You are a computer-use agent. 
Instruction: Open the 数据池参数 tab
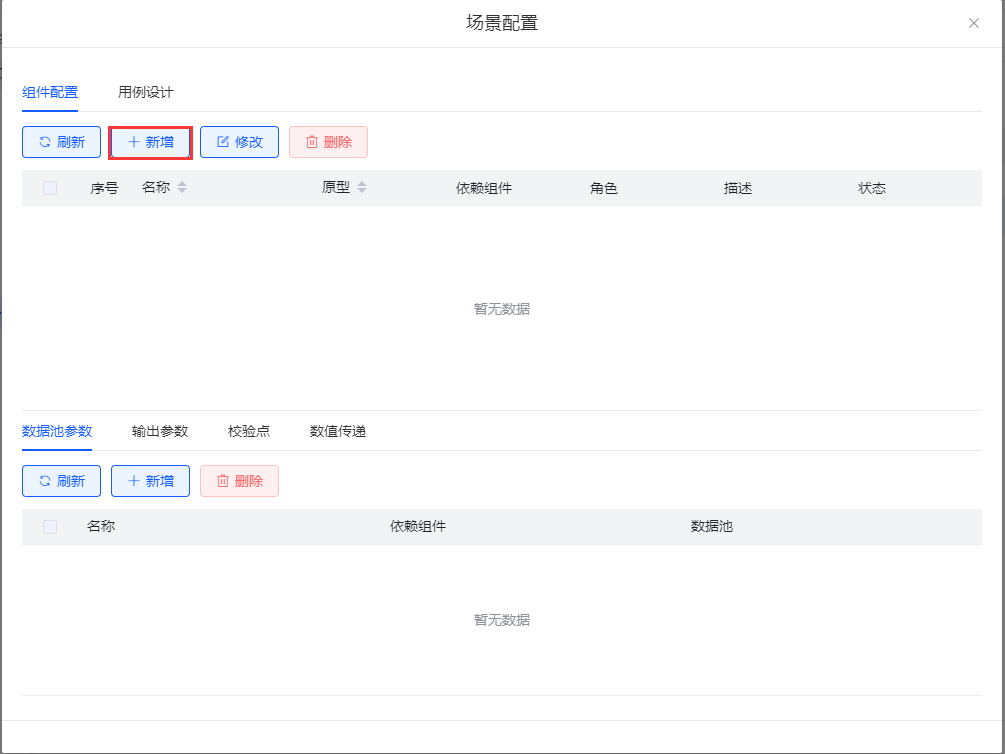coord(57,431)
